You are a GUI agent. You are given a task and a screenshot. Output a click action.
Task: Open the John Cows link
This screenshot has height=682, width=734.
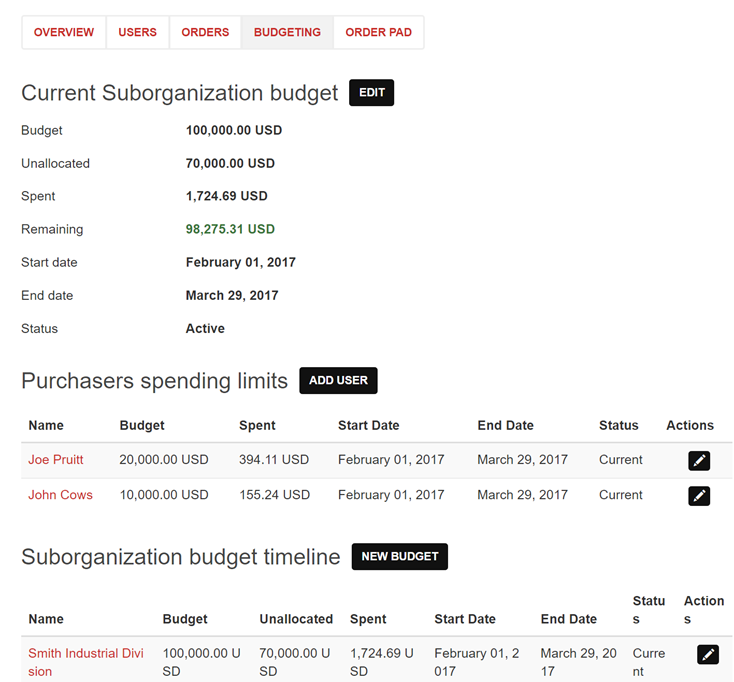click(x=60, y=495)
